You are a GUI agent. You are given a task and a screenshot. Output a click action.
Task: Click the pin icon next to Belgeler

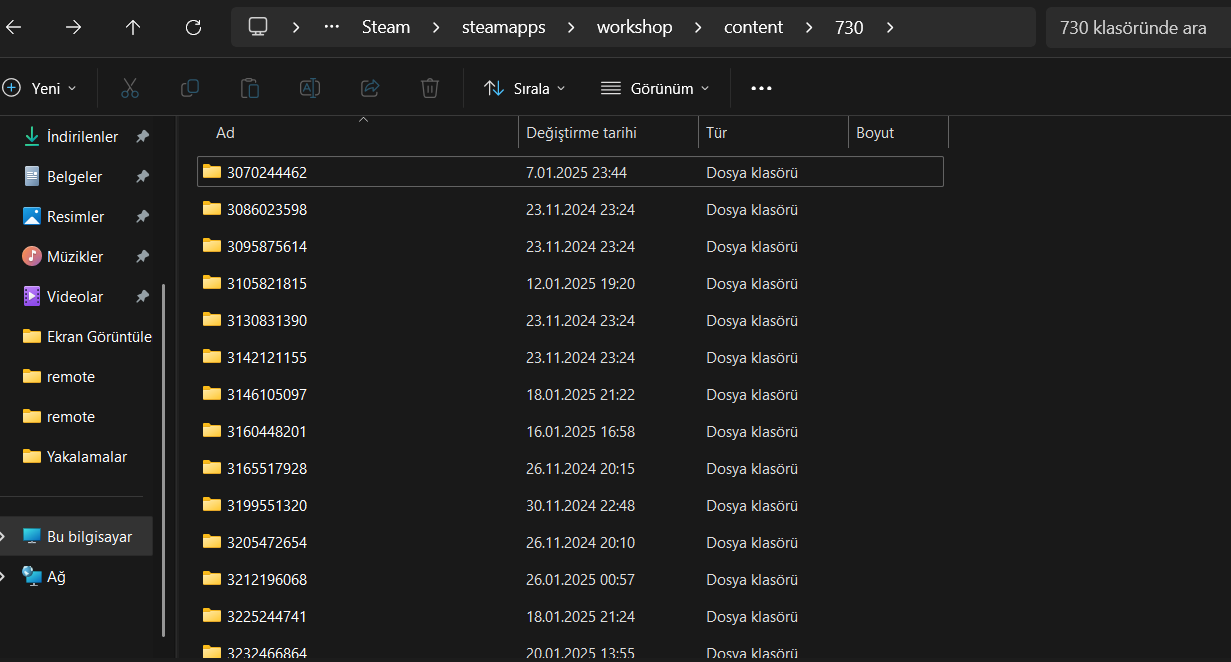tap(142, 176)
